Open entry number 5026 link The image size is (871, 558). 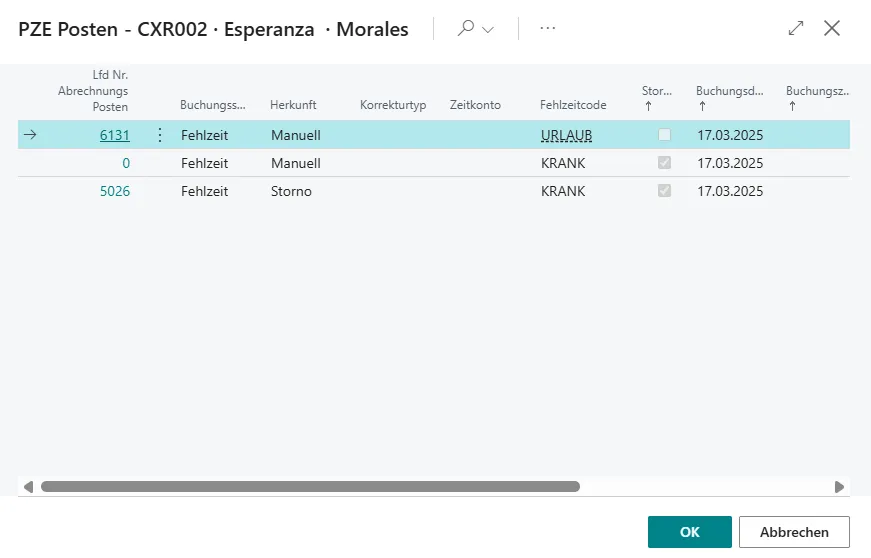(115, 191)
